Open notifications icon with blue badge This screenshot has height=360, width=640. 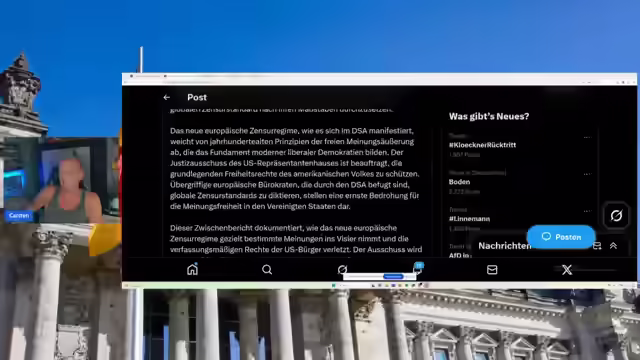pyautogui.click(x=418, y=268)
